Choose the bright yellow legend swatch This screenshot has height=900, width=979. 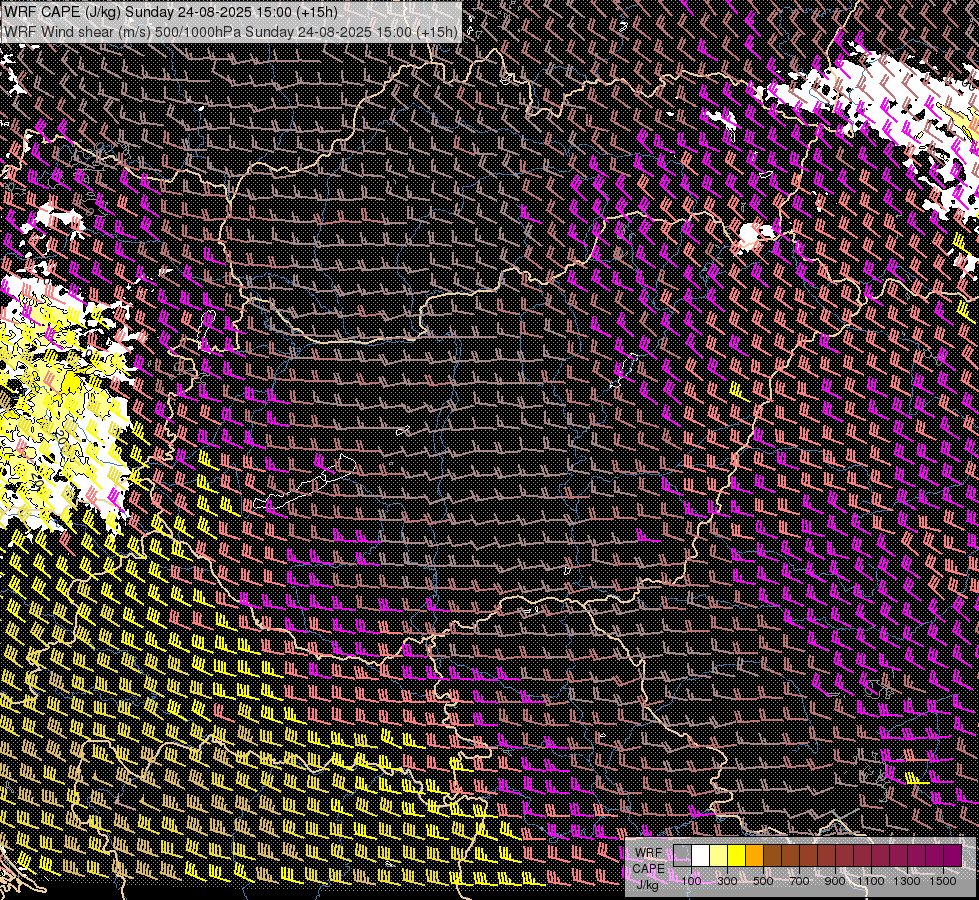coord(737,856)
